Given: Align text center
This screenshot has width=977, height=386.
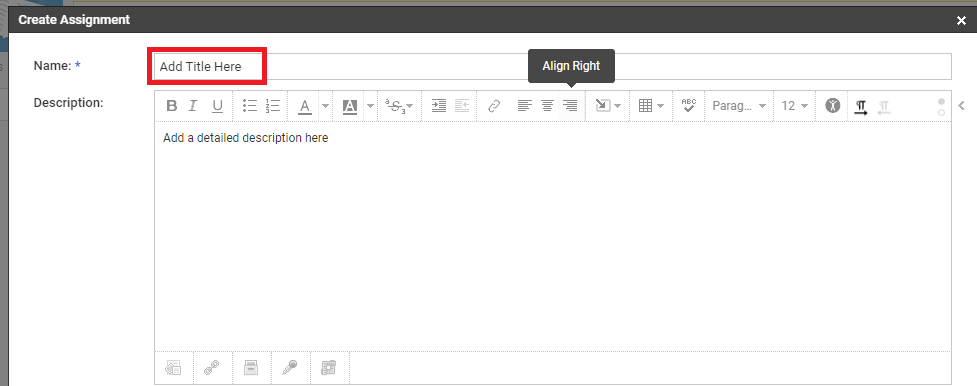Looking at the screenshot, I should coord(547,106).
